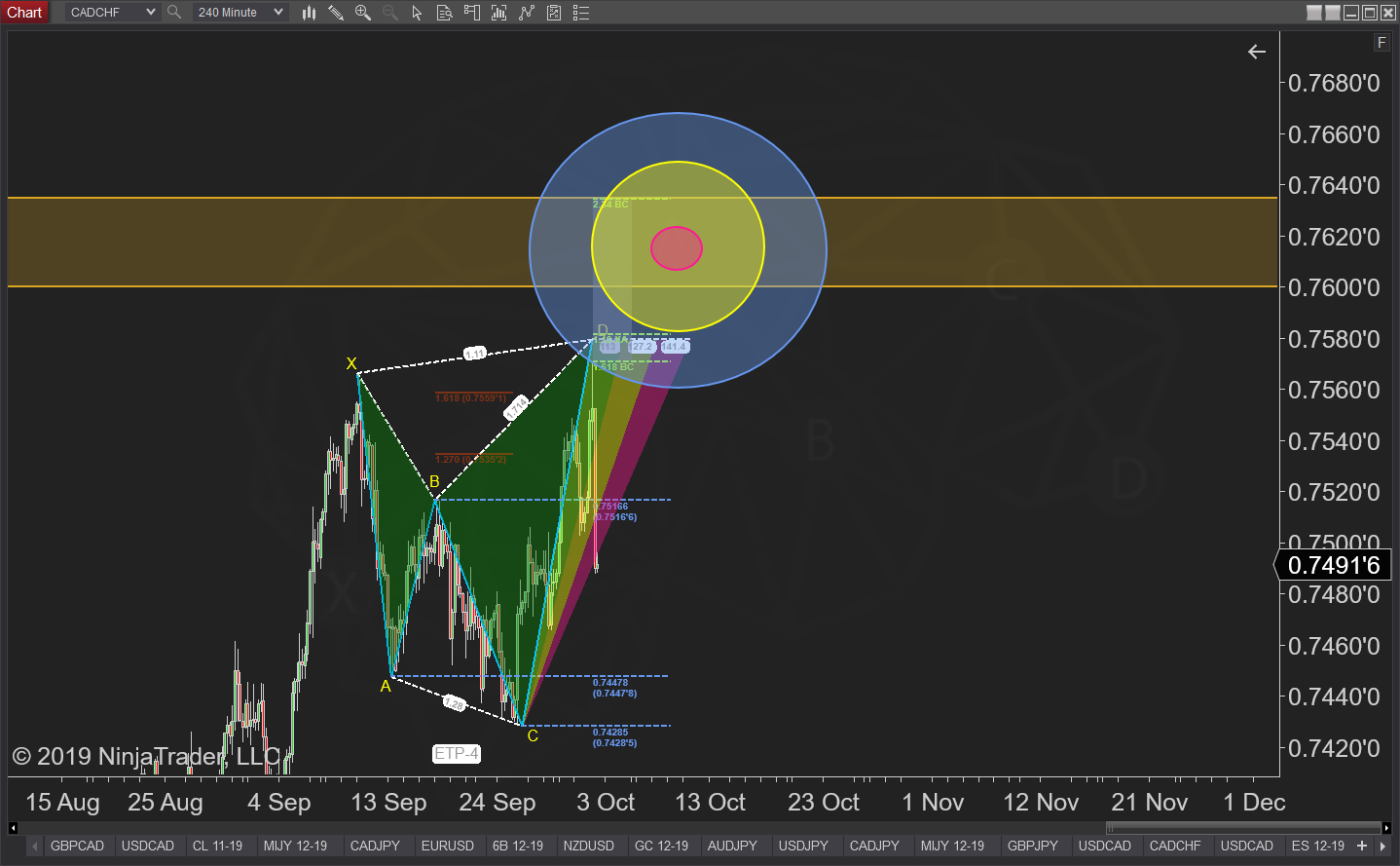Click the 0.7600'0 price axis label
The image size is (1400, 866).
pyautogui.click(x=1334, y=287)
